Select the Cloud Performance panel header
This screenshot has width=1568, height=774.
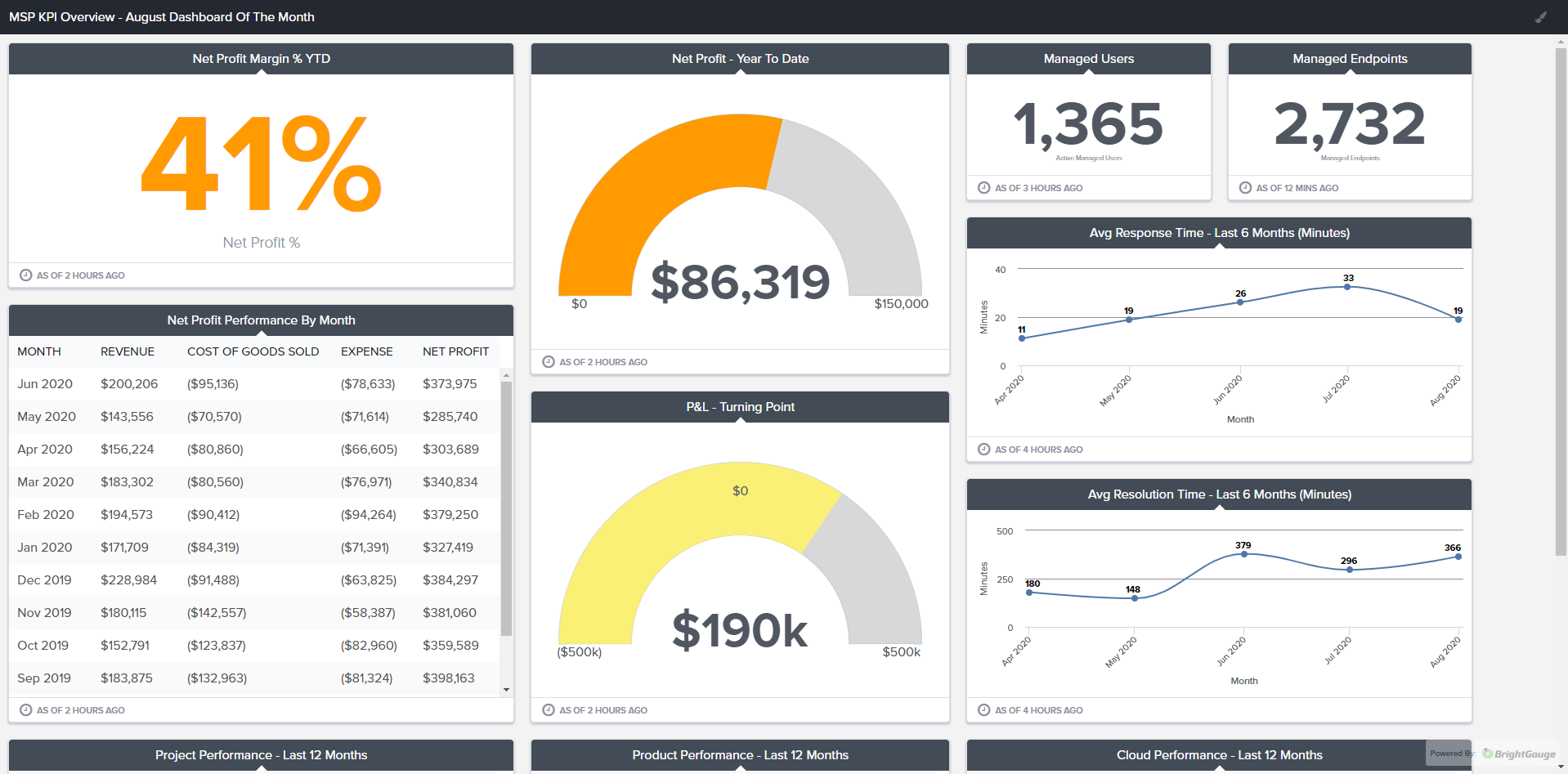[x=1219, y=755]
